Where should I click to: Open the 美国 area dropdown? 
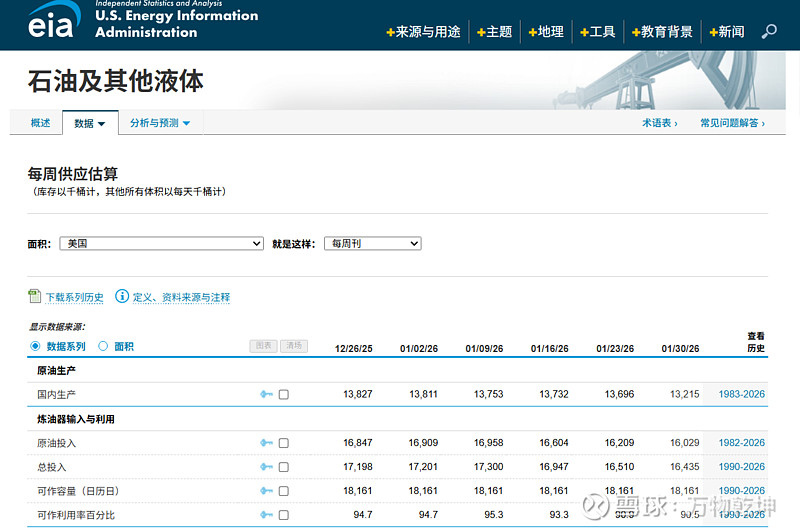(161, 243)
